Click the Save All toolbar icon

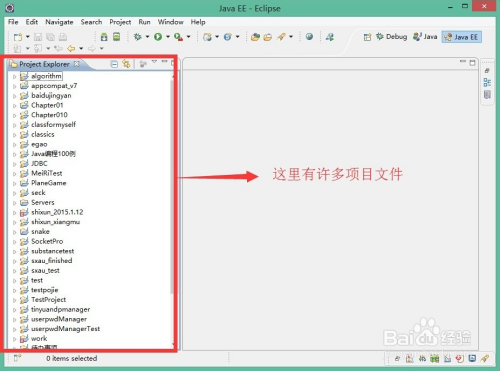(50, 37)
